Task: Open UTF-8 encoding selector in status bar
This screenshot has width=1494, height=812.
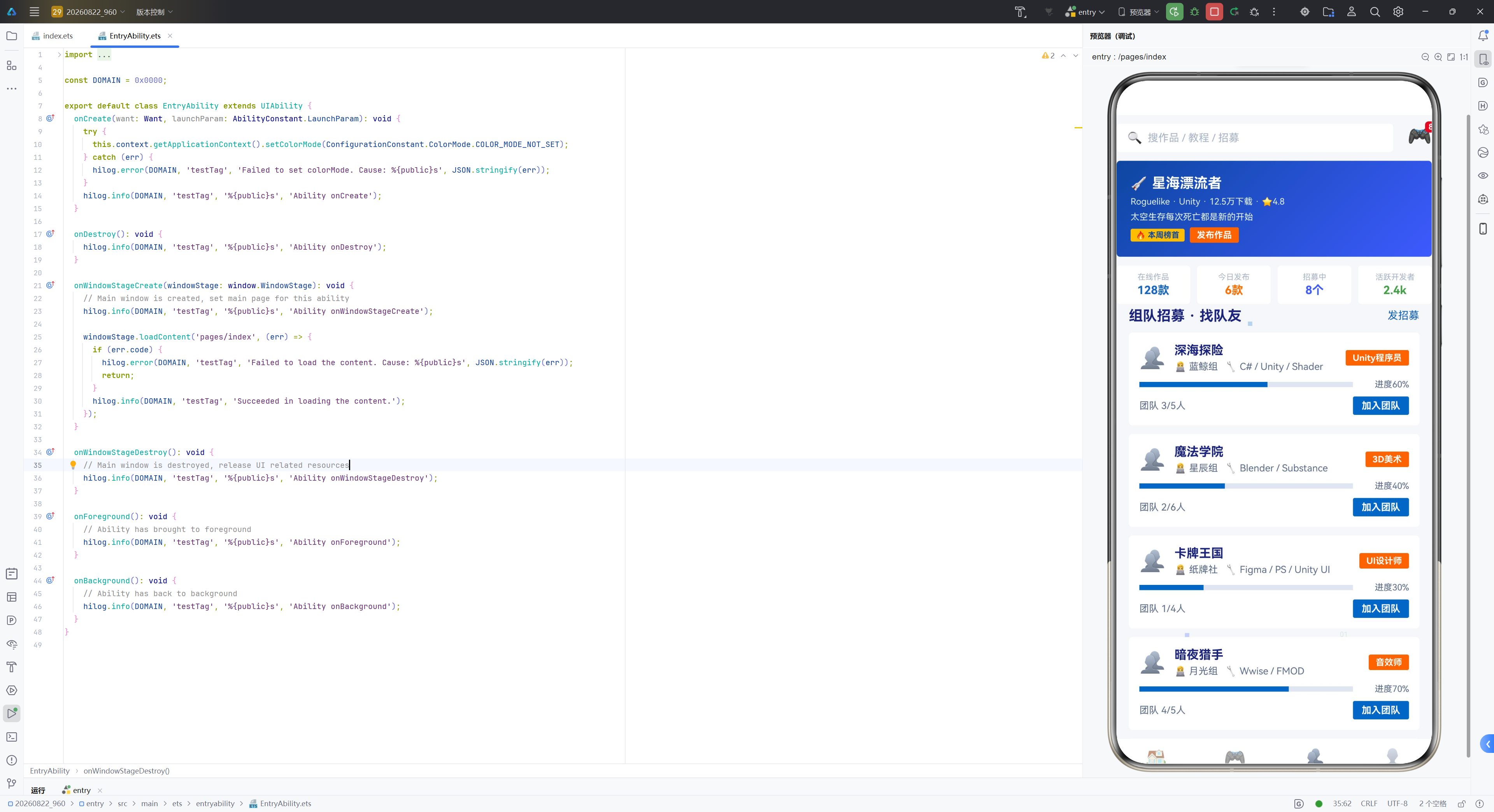Action: click(1397, 804)
